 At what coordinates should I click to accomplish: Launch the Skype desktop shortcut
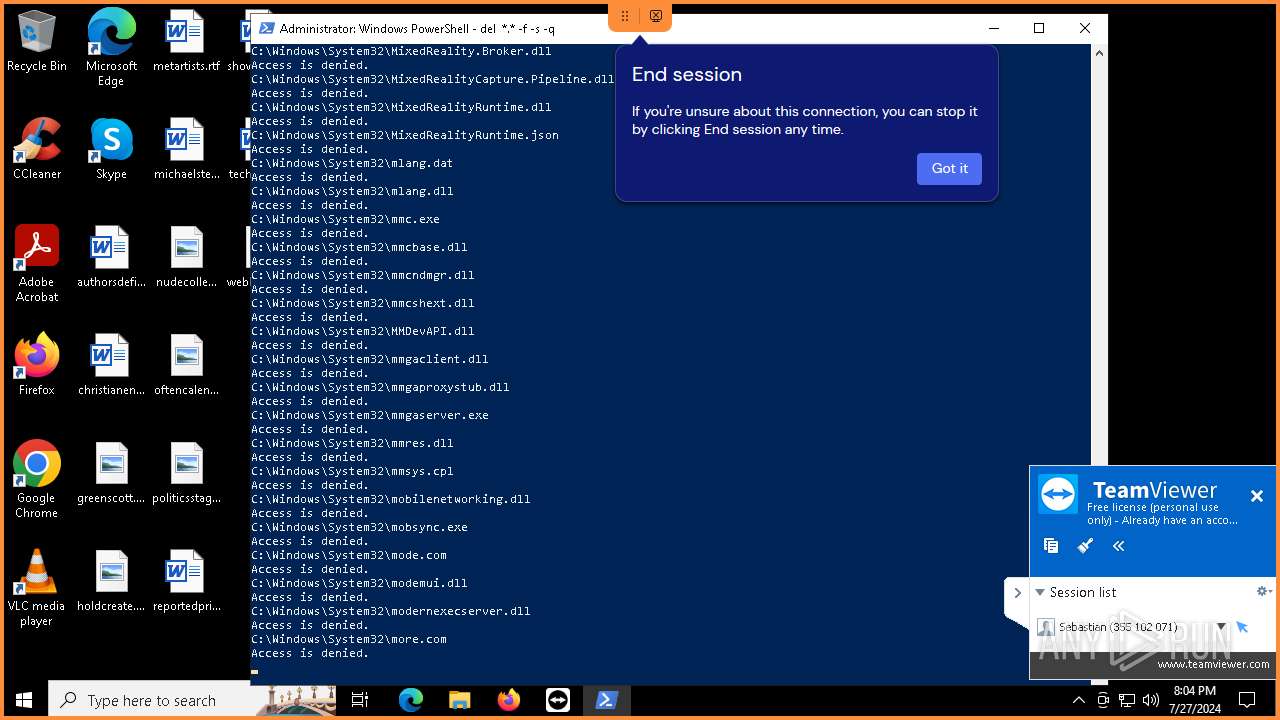pos(111,149)
